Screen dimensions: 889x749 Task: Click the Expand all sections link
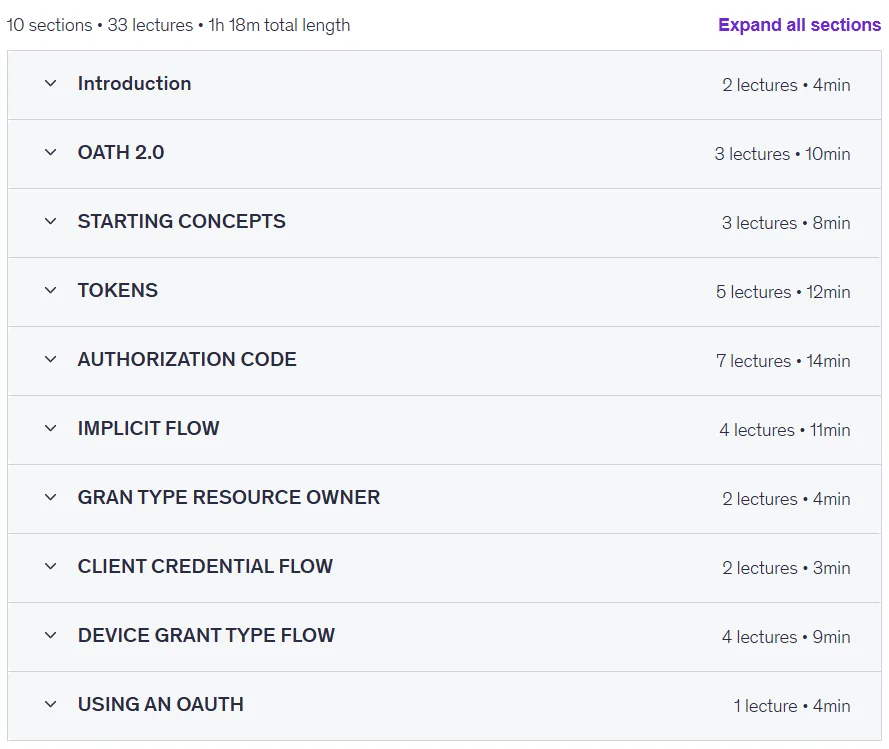coord(799,25)
